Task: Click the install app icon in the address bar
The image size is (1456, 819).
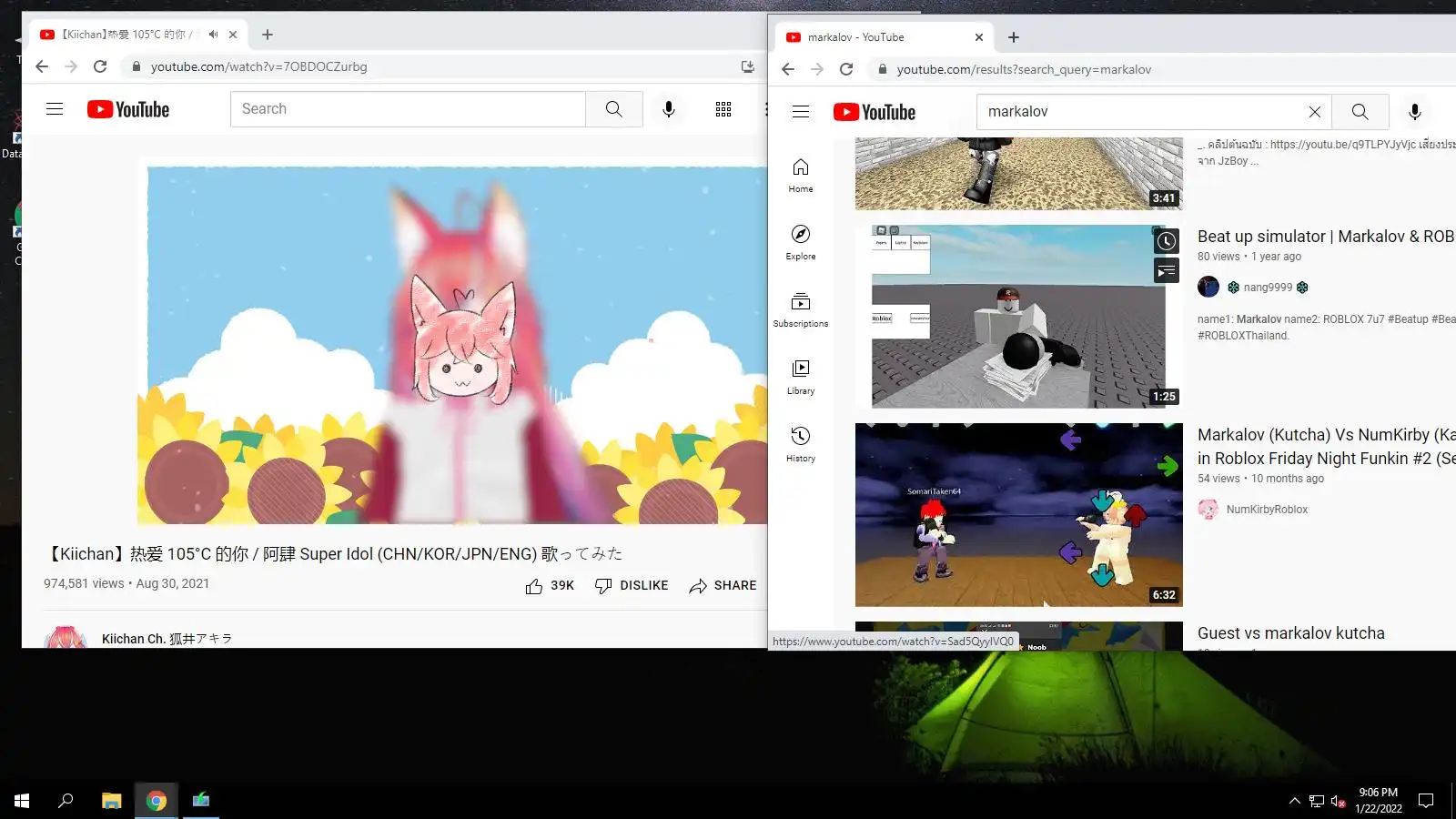Action: point(747,66)
